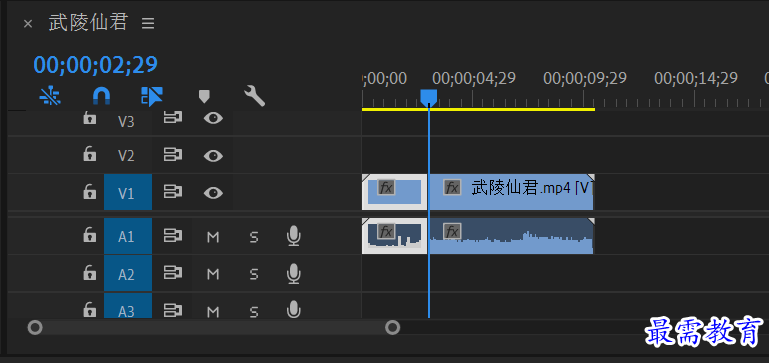
Task: Select the 武陵仙君.mp4 video clip on V1
Action: pyautogui.click(x=512, y=192)
